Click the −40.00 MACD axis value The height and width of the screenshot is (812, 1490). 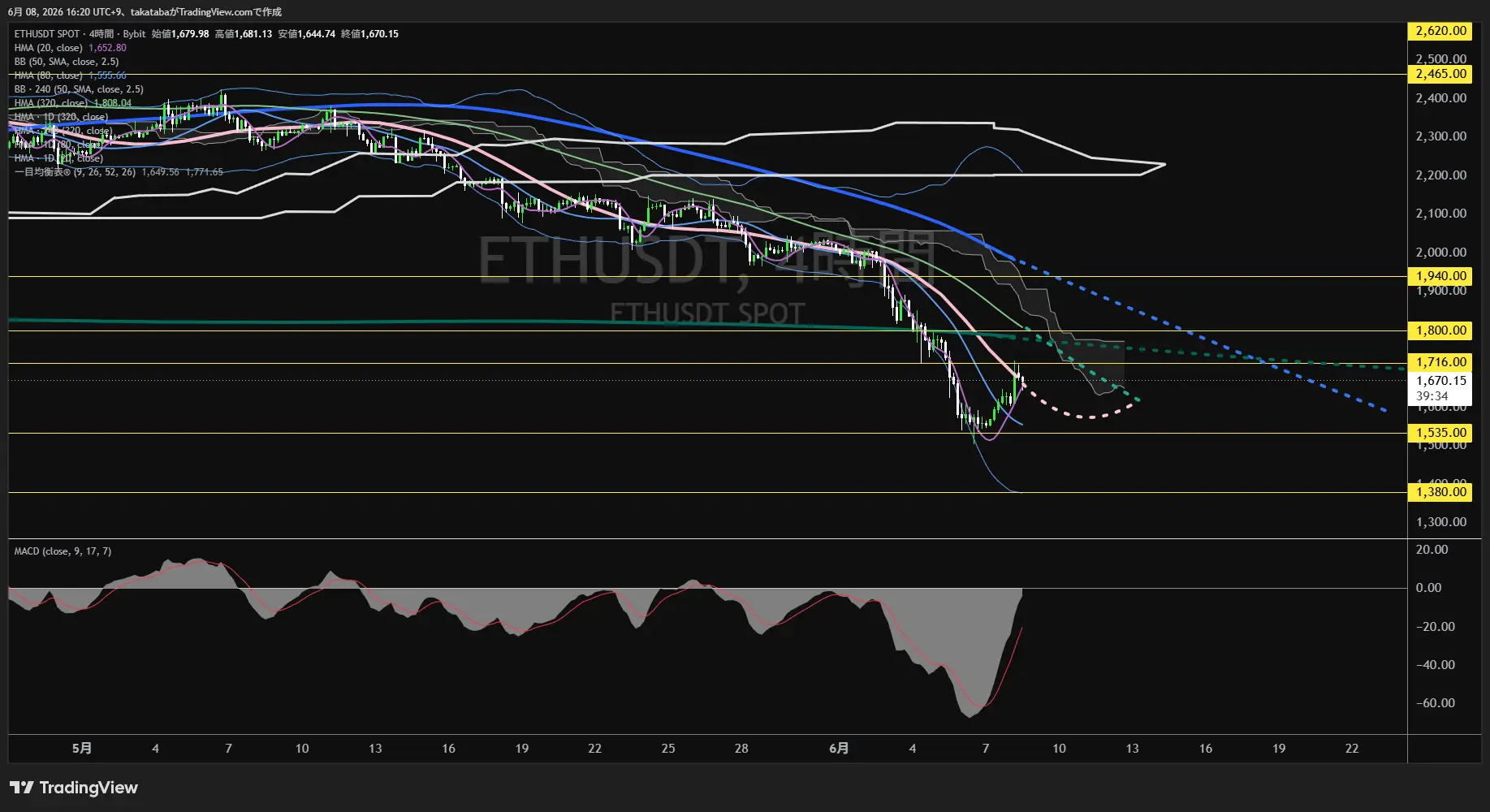pyautogui.click(x=1435, y=665)
